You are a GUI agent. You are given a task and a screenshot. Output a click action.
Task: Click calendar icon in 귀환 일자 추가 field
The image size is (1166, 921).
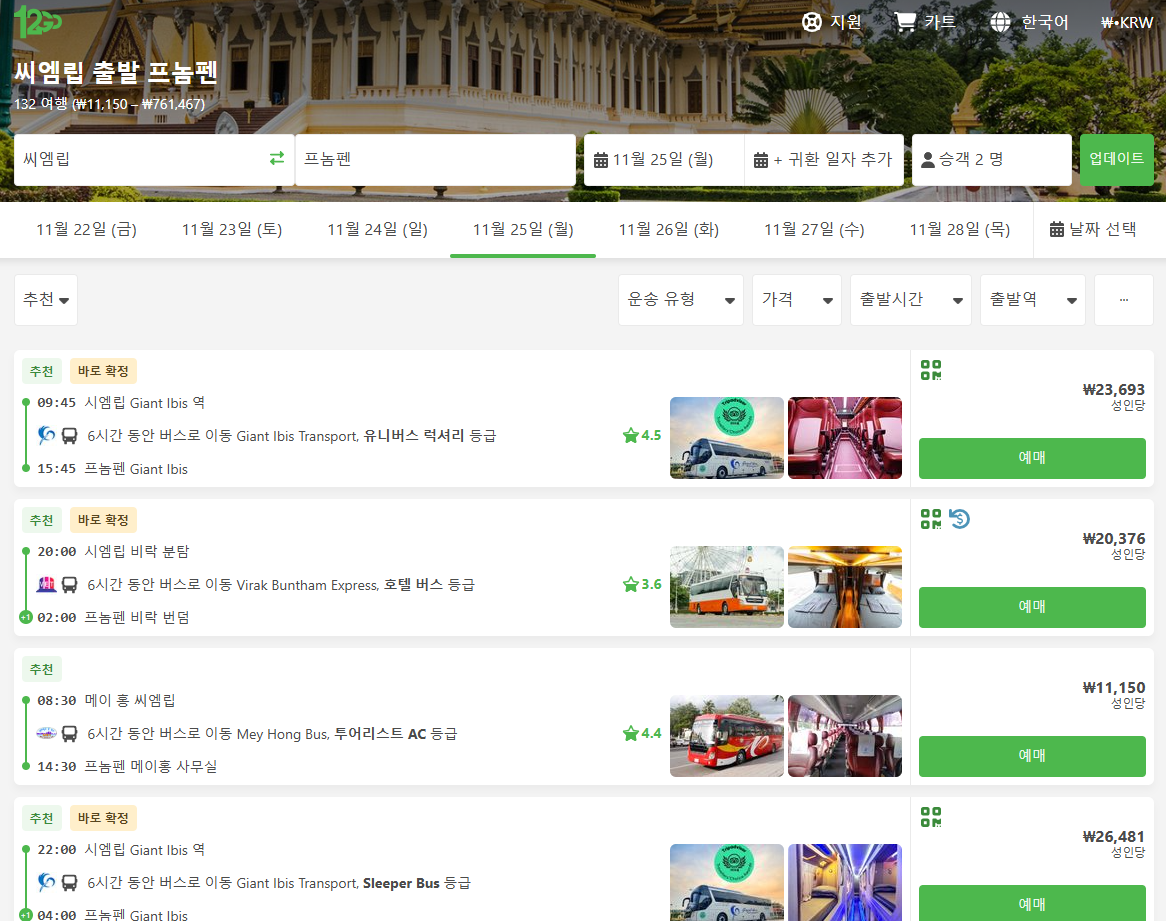coord(761,160)
